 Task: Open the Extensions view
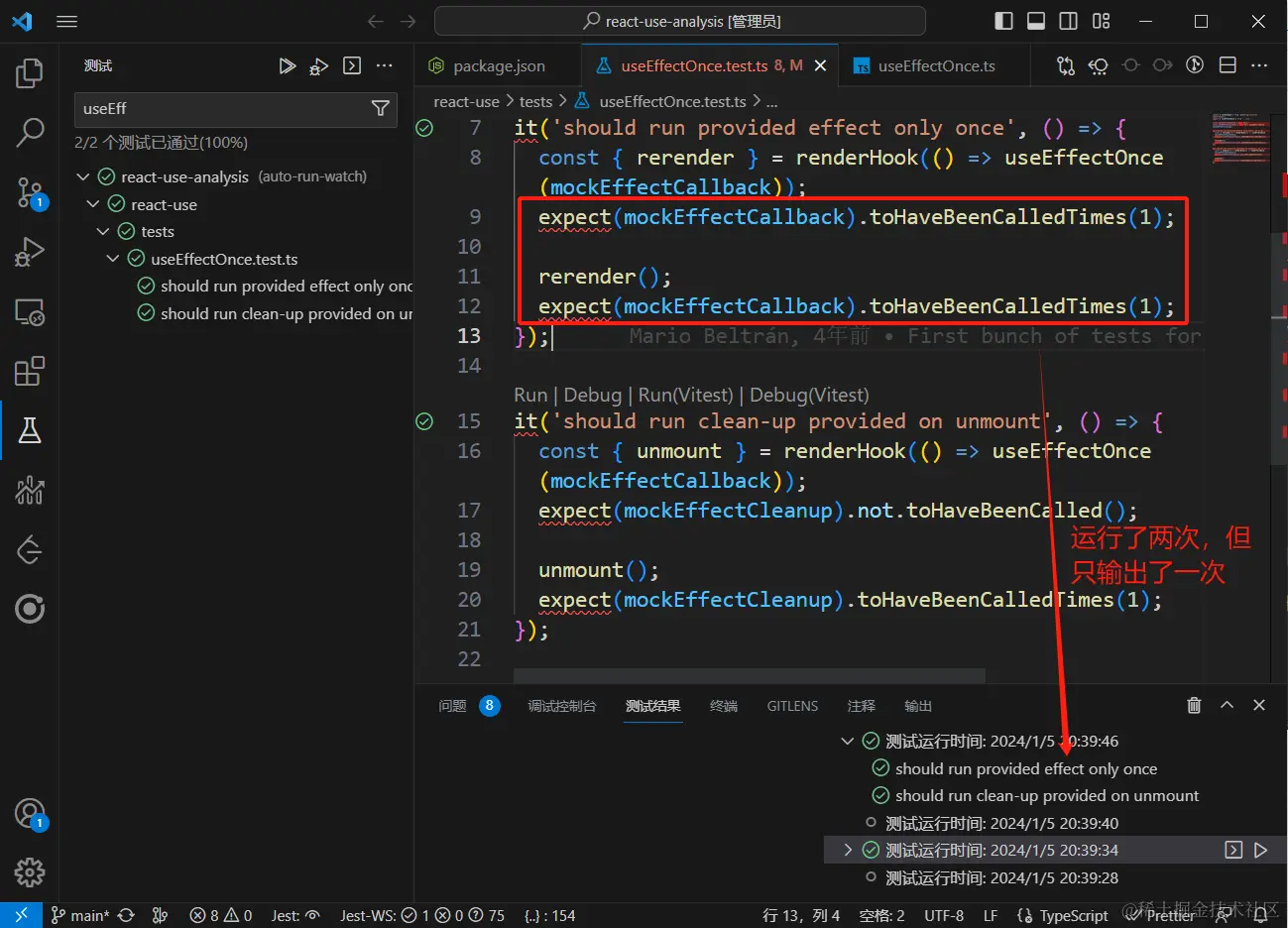pos(30,372)
